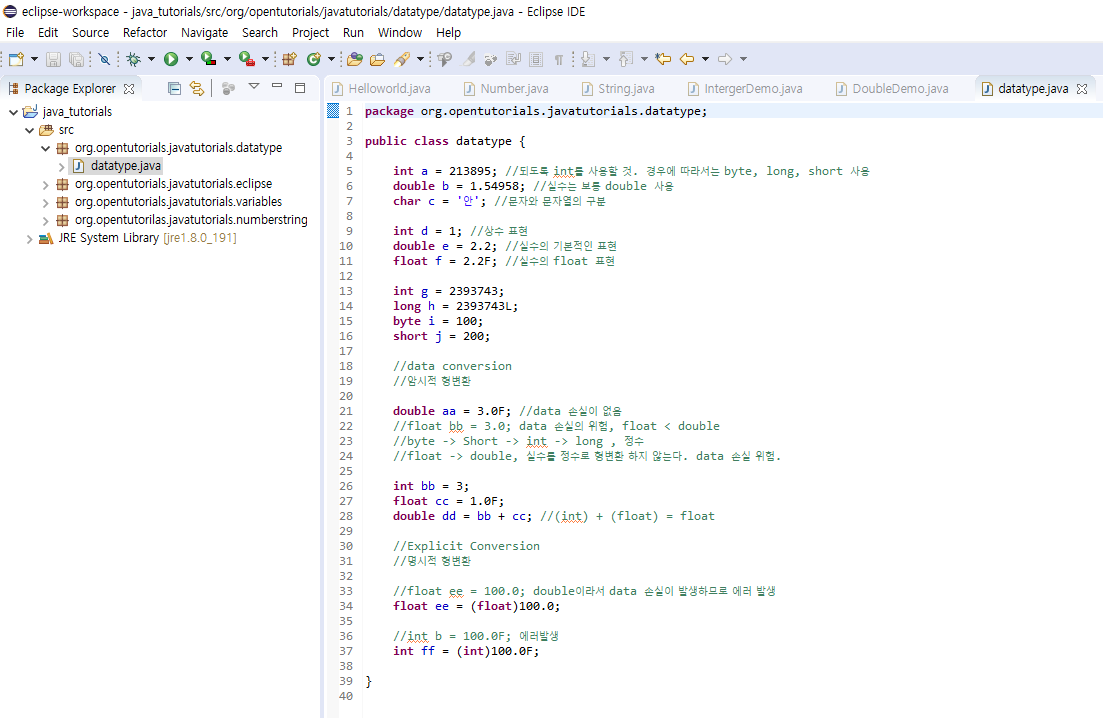1103x718 pixels.
Task: Run the program with green Run button
Action: [x=171, y=60]
